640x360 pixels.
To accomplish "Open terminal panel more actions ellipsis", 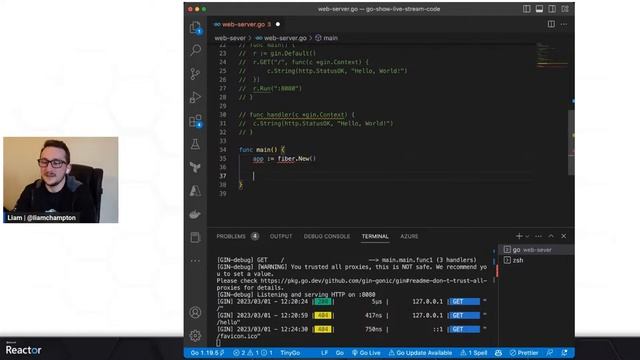I will tap(538, 236).
